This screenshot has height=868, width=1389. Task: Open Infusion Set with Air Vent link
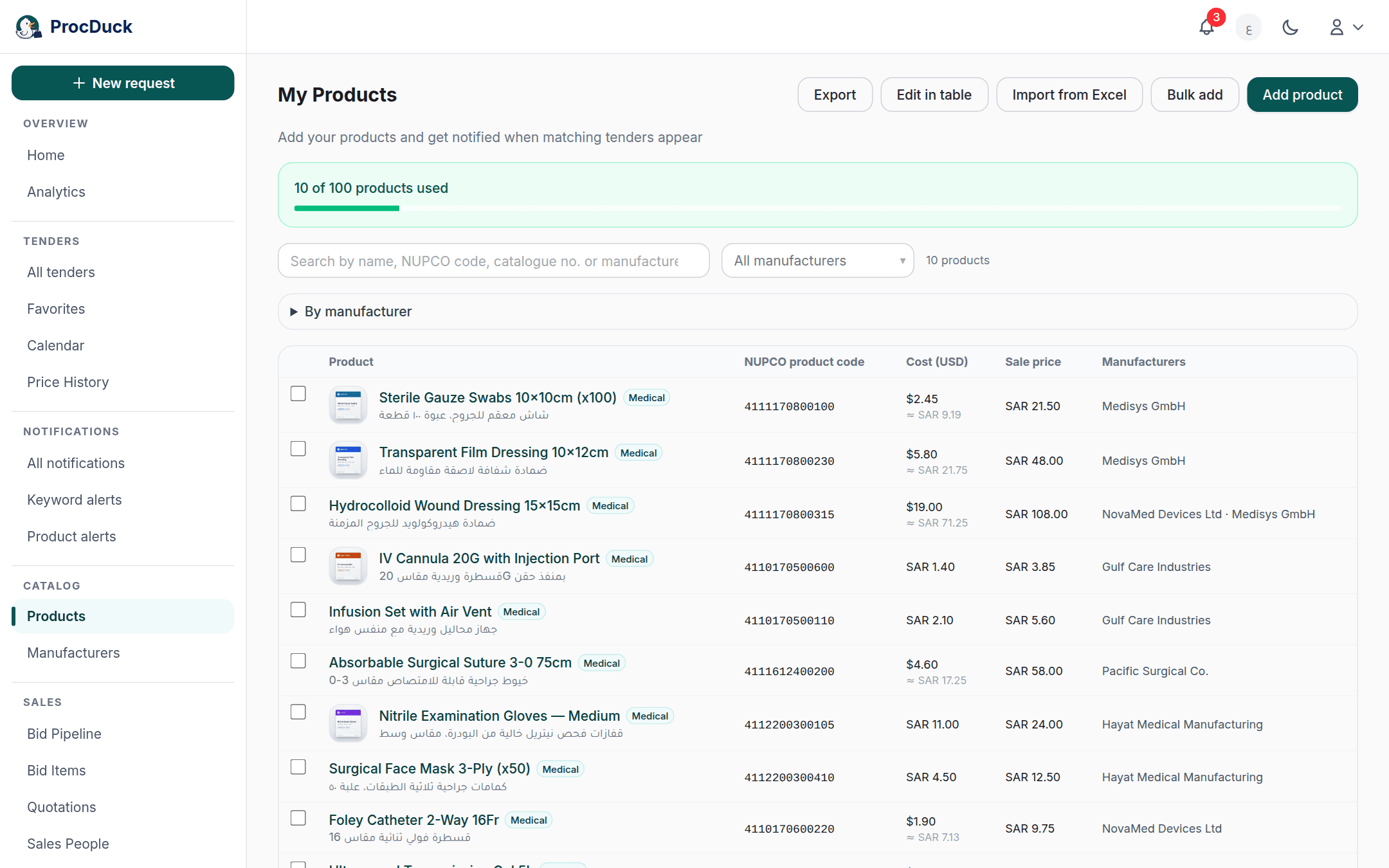pyautogui.click(x=410, y=611)
